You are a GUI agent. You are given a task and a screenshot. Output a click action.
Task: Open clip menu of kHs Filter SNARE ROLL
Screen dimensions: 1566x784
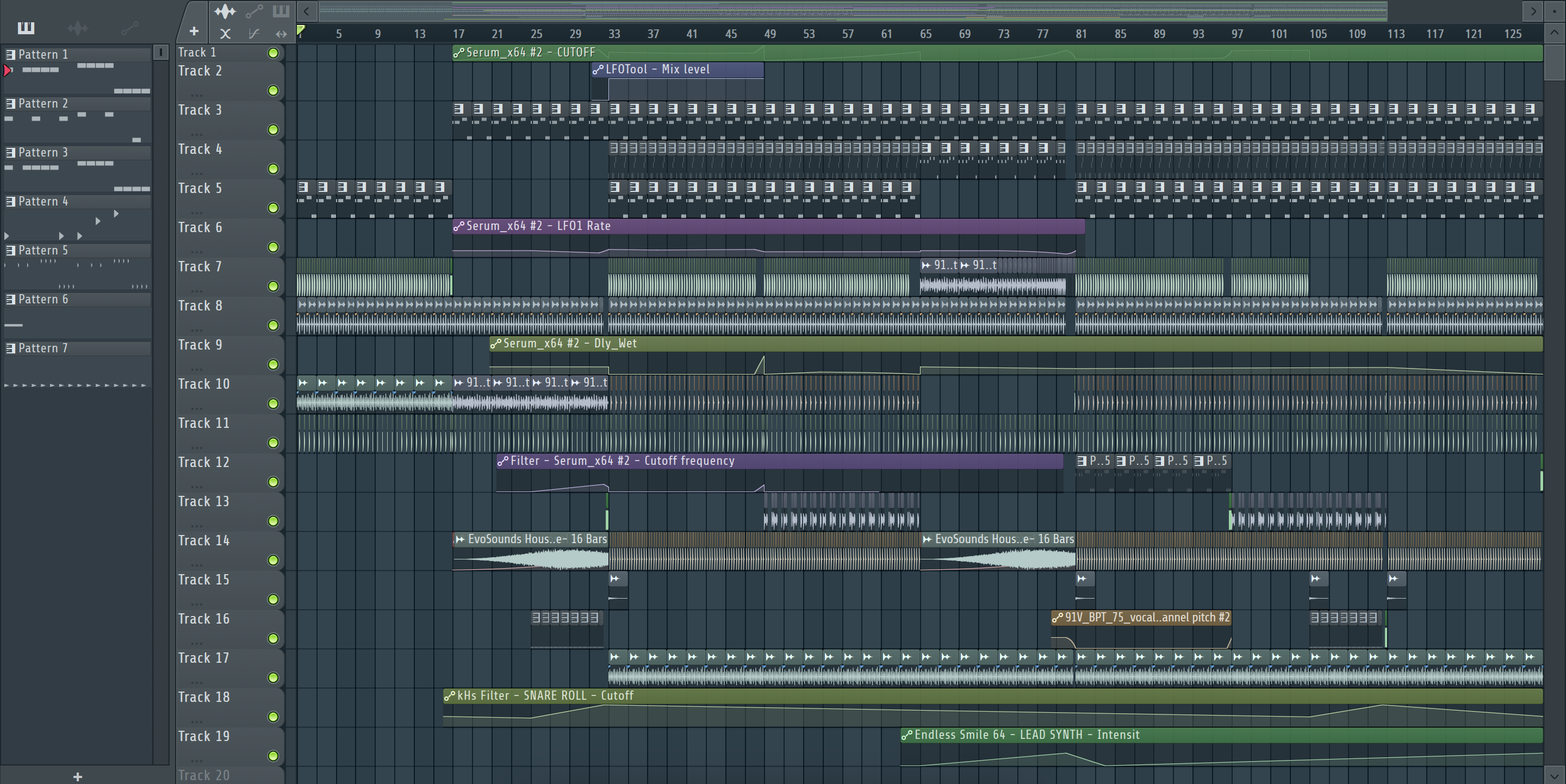450,696
